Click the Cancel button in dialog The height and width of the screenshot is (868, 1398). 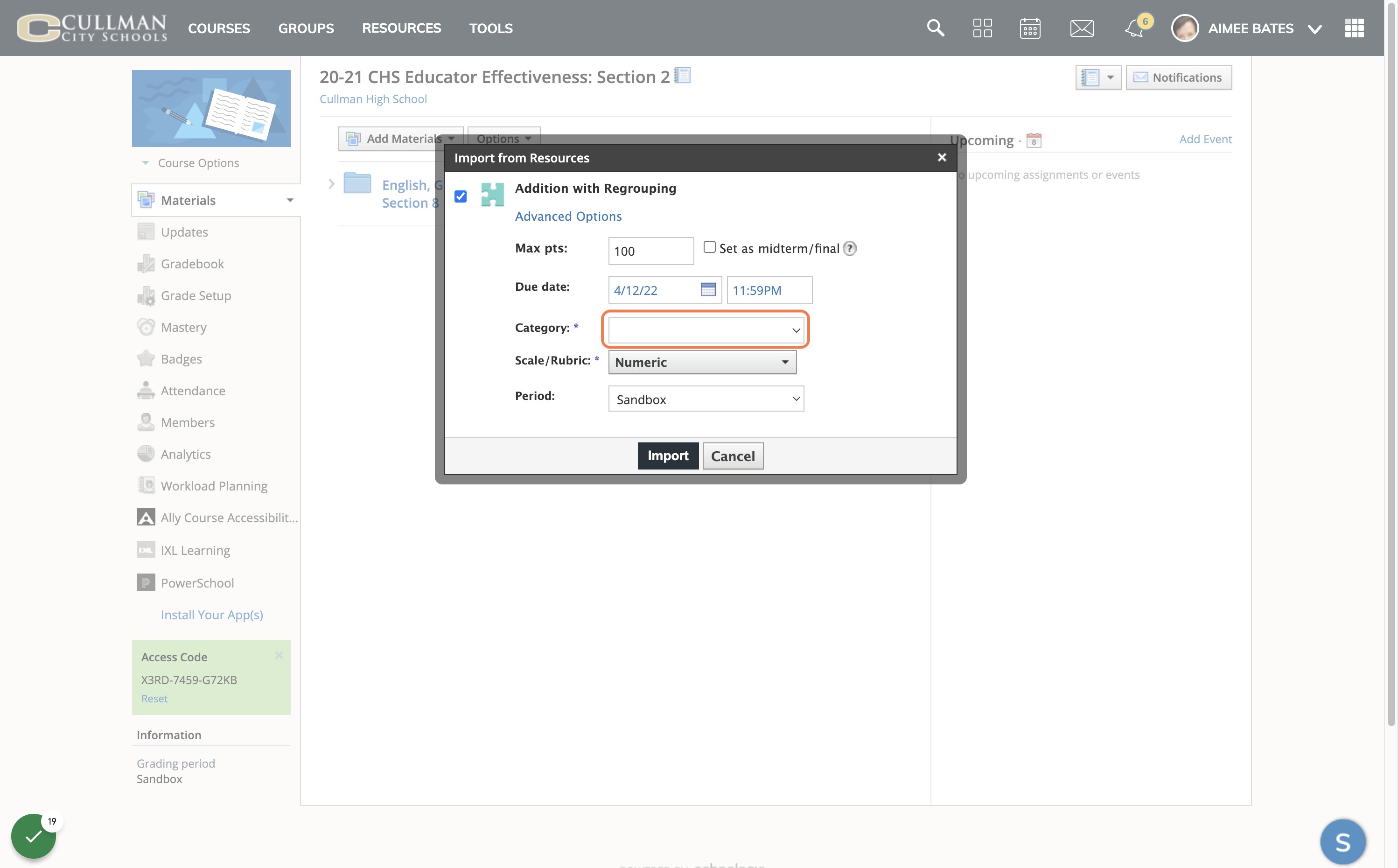tap(733, 456)
